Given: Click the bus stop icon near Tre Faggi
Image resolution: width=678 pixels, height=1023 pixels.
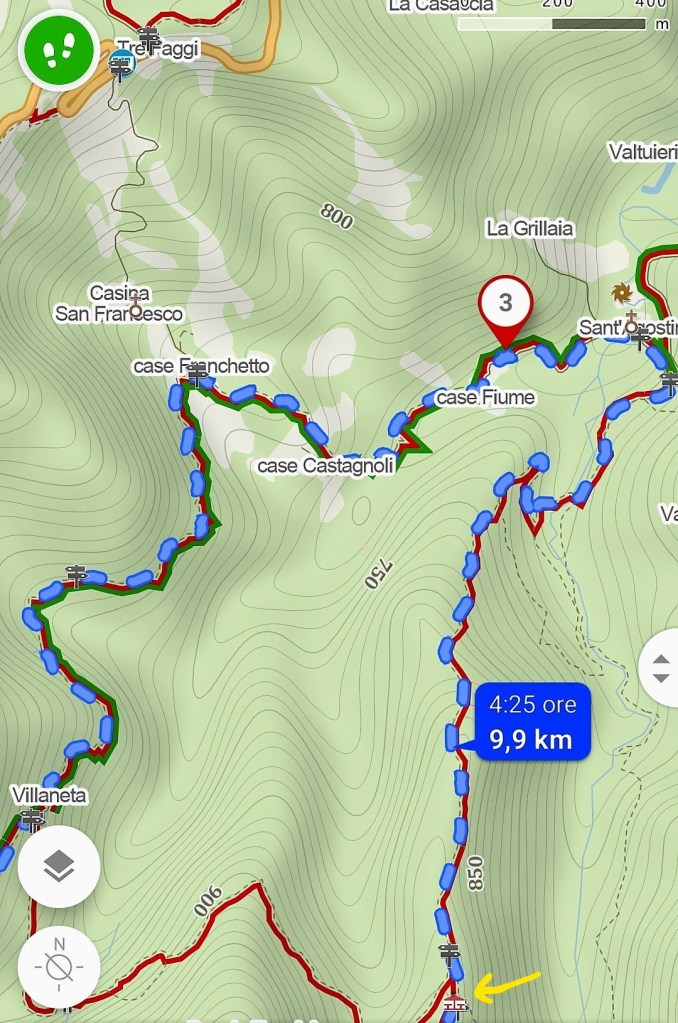Looking at the screenshot, I should tap(122, 64).
